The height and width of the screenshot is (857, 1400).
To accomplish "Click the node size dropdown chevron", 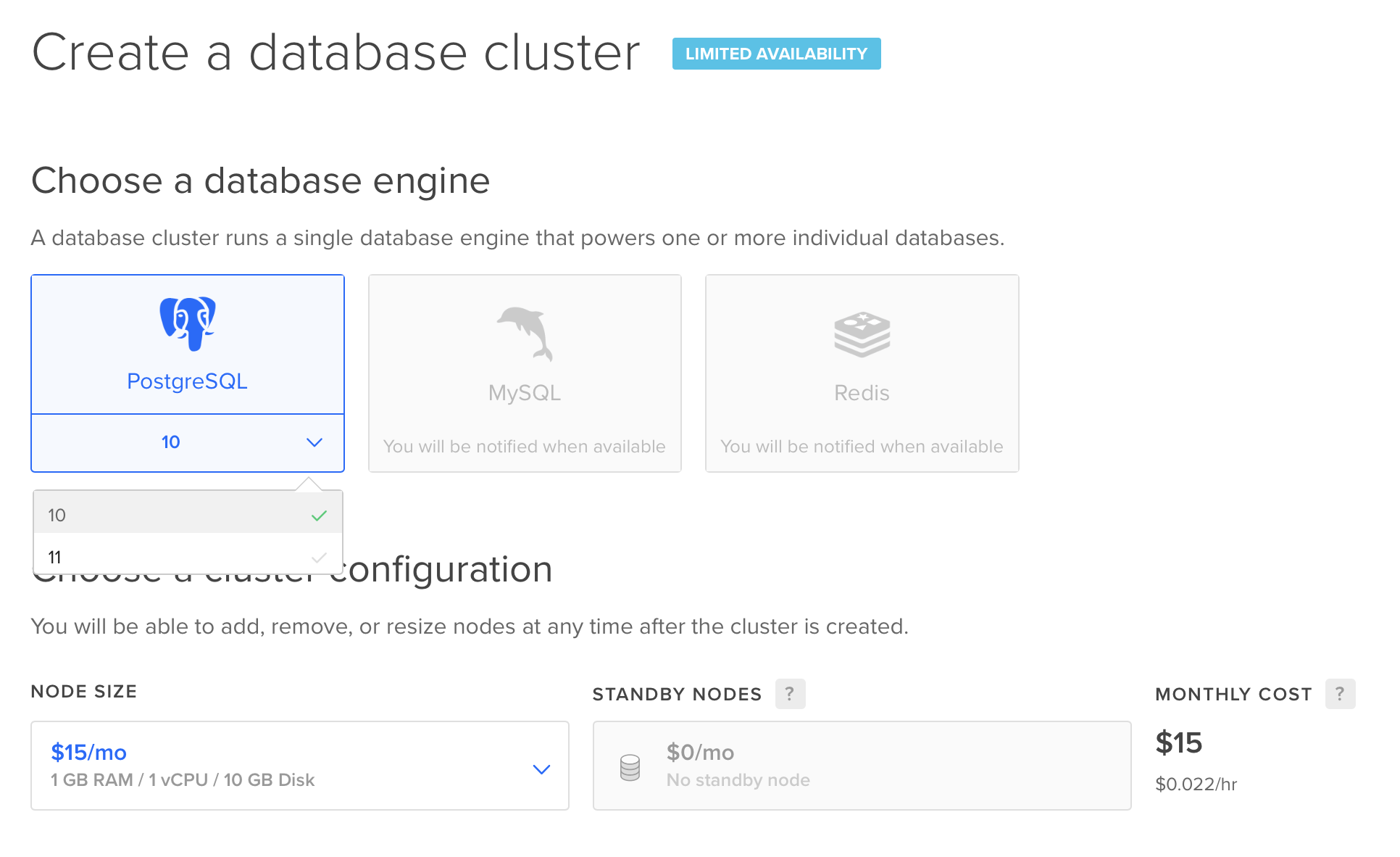I will (x=541, y=769).
